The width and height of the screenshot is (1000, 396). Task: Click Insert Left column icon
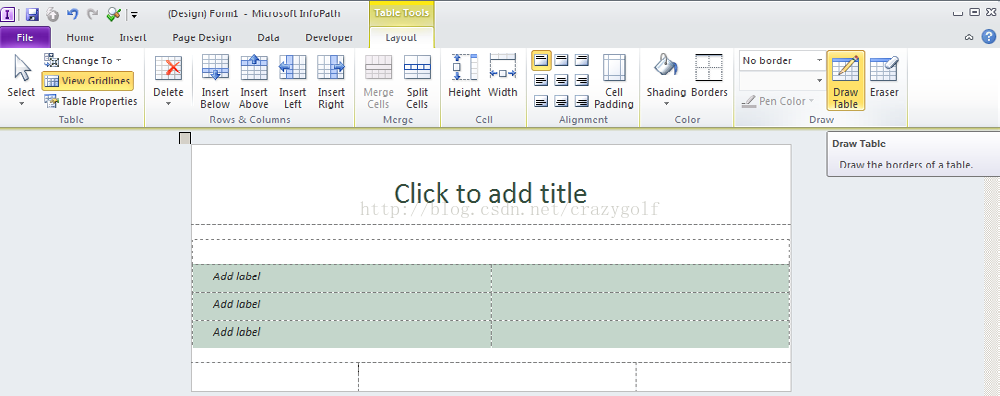[293, 68]
